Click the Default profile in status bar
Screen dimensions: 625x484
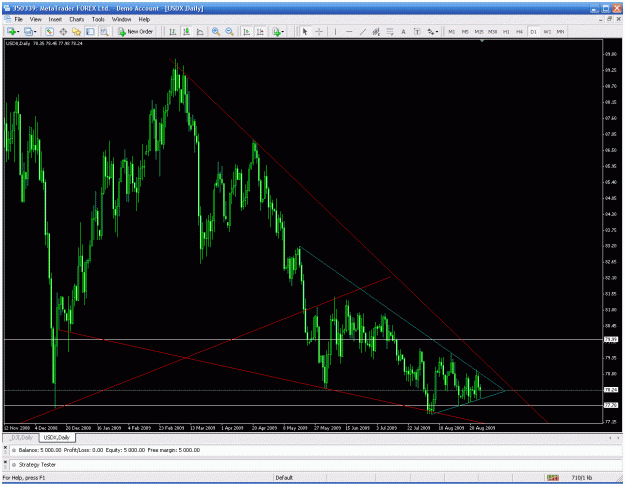click(284, 478)
